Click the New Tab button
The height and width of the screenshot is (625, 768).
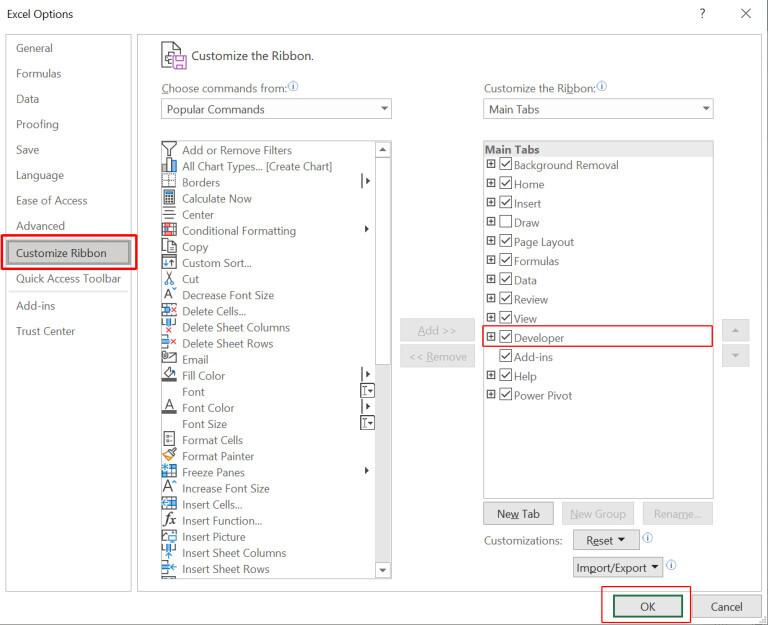coord(518,513)
